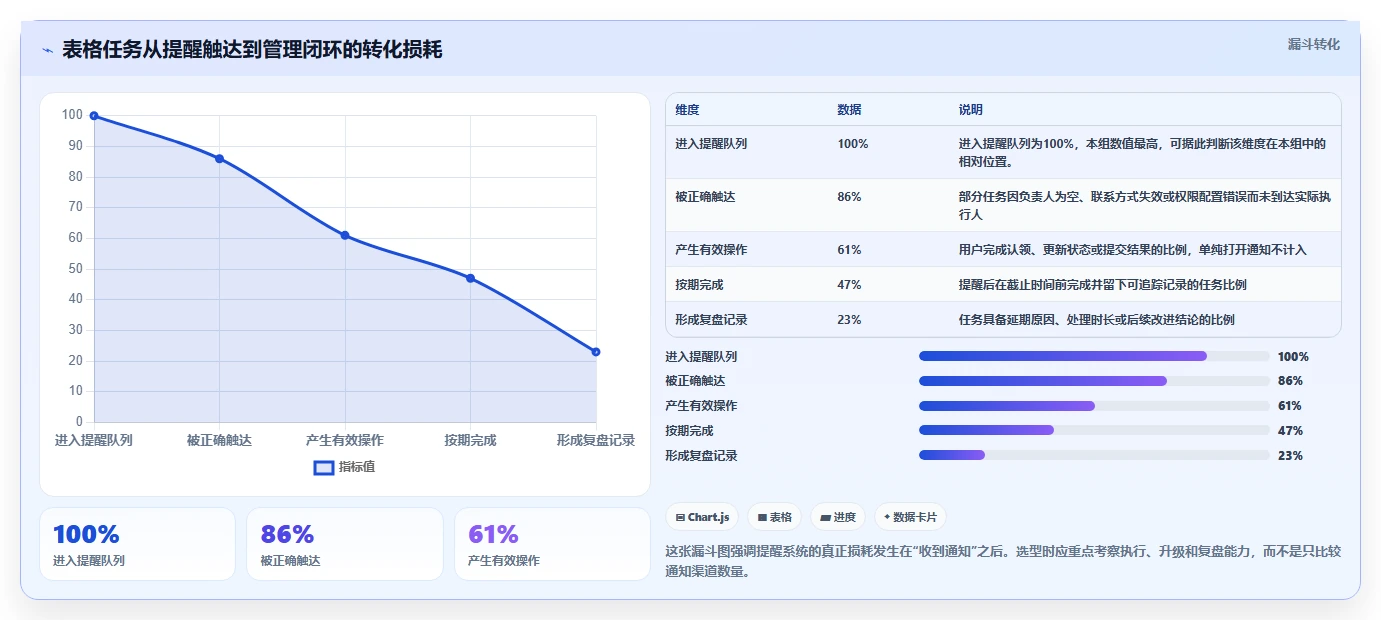This screenshot has height=620, width=1381.
Task: Click the 86% 被正确触达 stat card
Action: (x=345, y=544)
